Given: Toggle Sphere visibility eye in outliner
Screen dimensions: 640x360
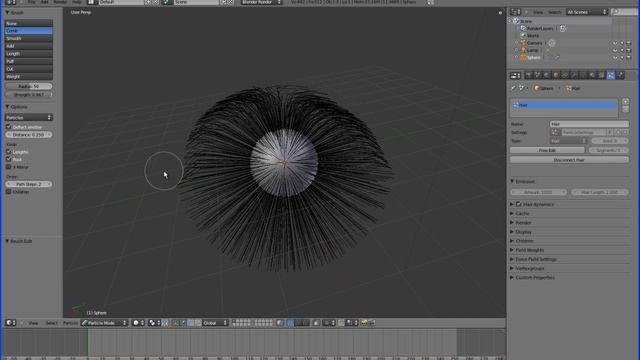Looking at the screenshot, I should click(615, 58).
